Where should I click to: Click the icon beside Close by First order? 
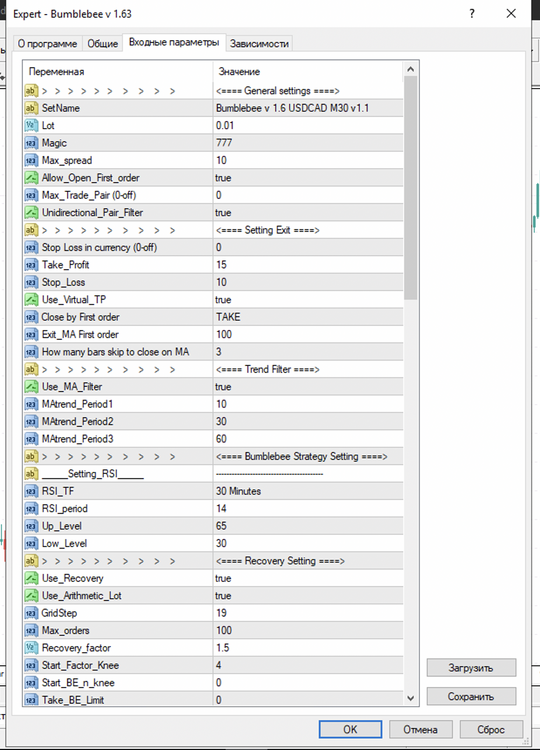point(31,317)
